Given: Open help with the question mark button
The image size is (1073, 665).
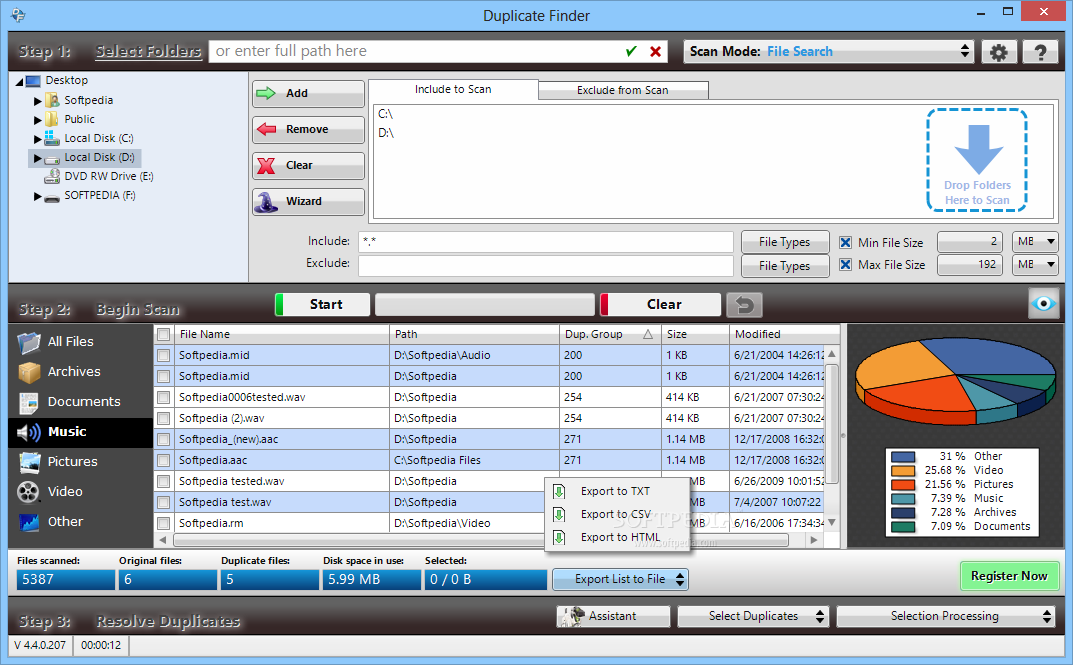Looking at the screenshot, I should [x=1040, y=52].
